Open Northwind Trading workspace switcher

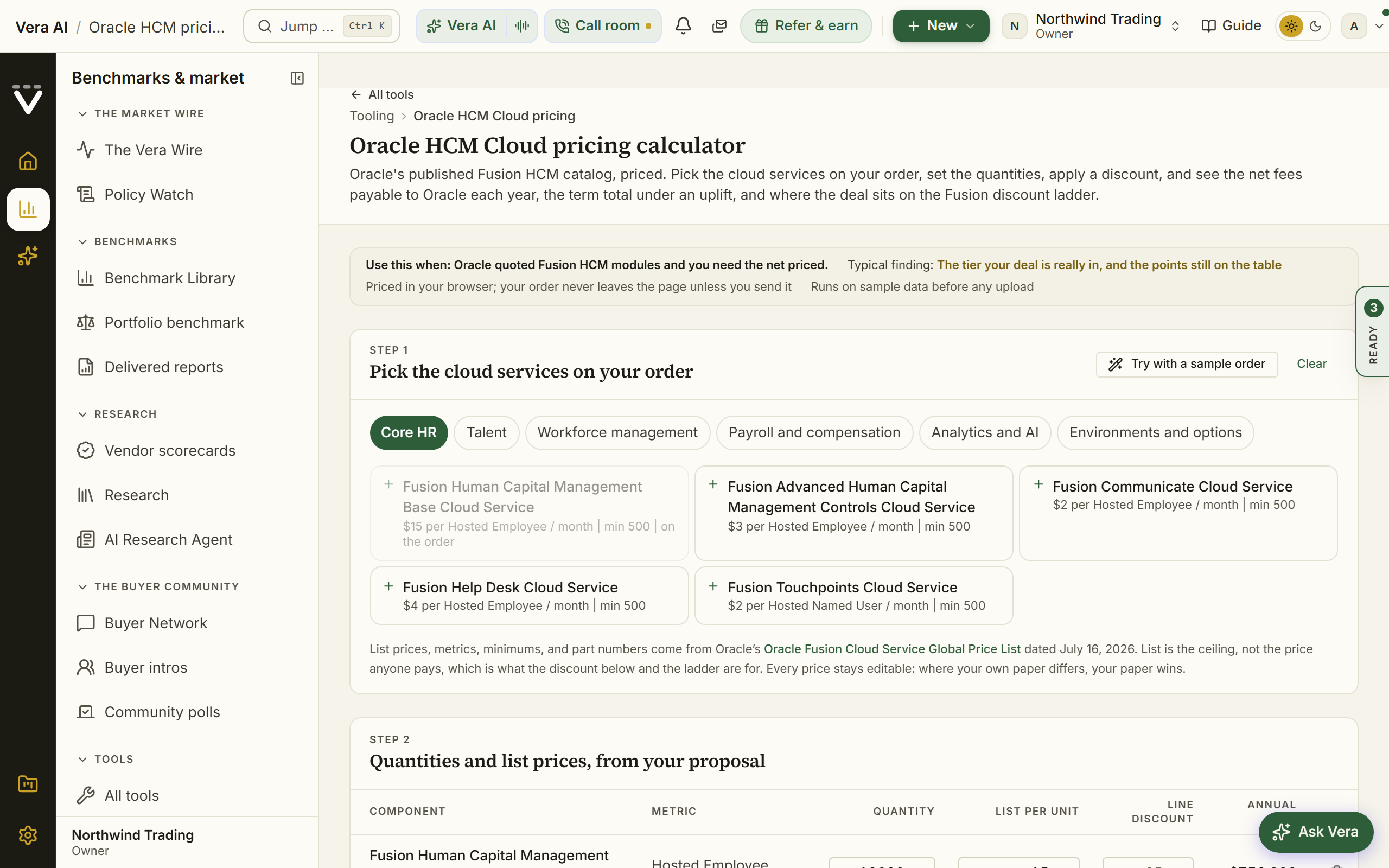tap(1091, 26)
